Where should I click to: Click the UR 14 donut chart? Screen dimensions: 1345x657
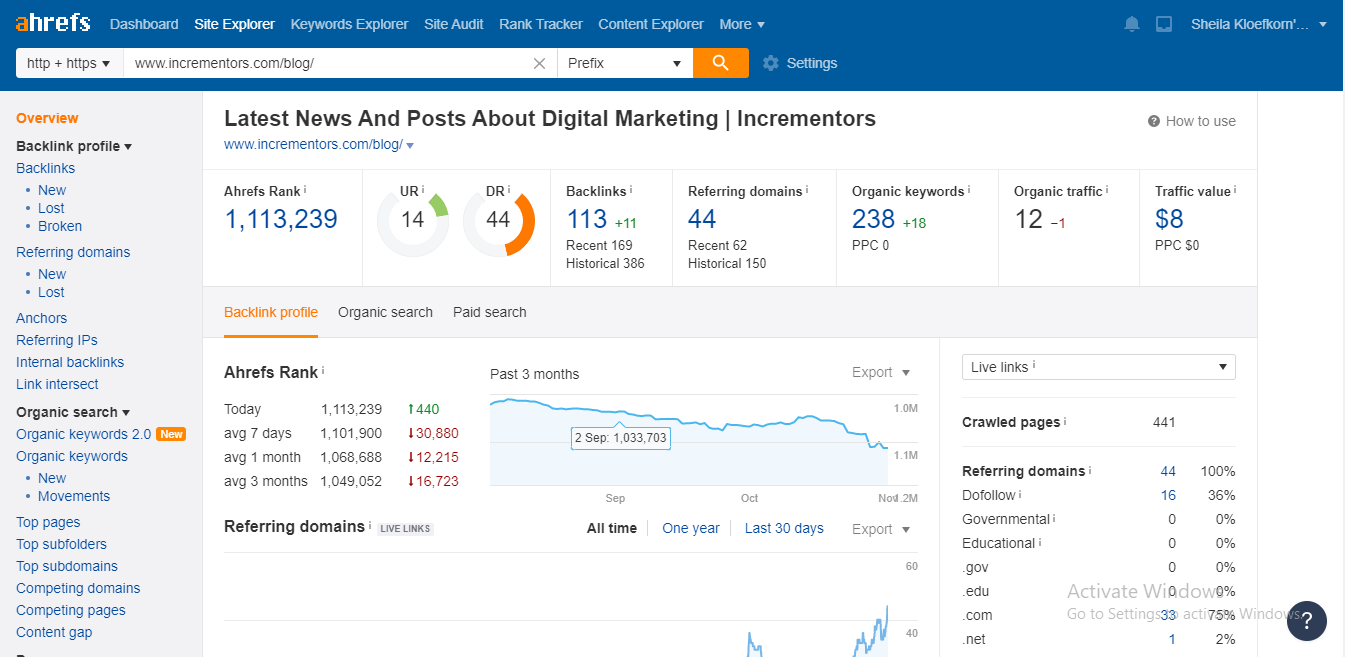pyautogui.click(x=413, y=220)
